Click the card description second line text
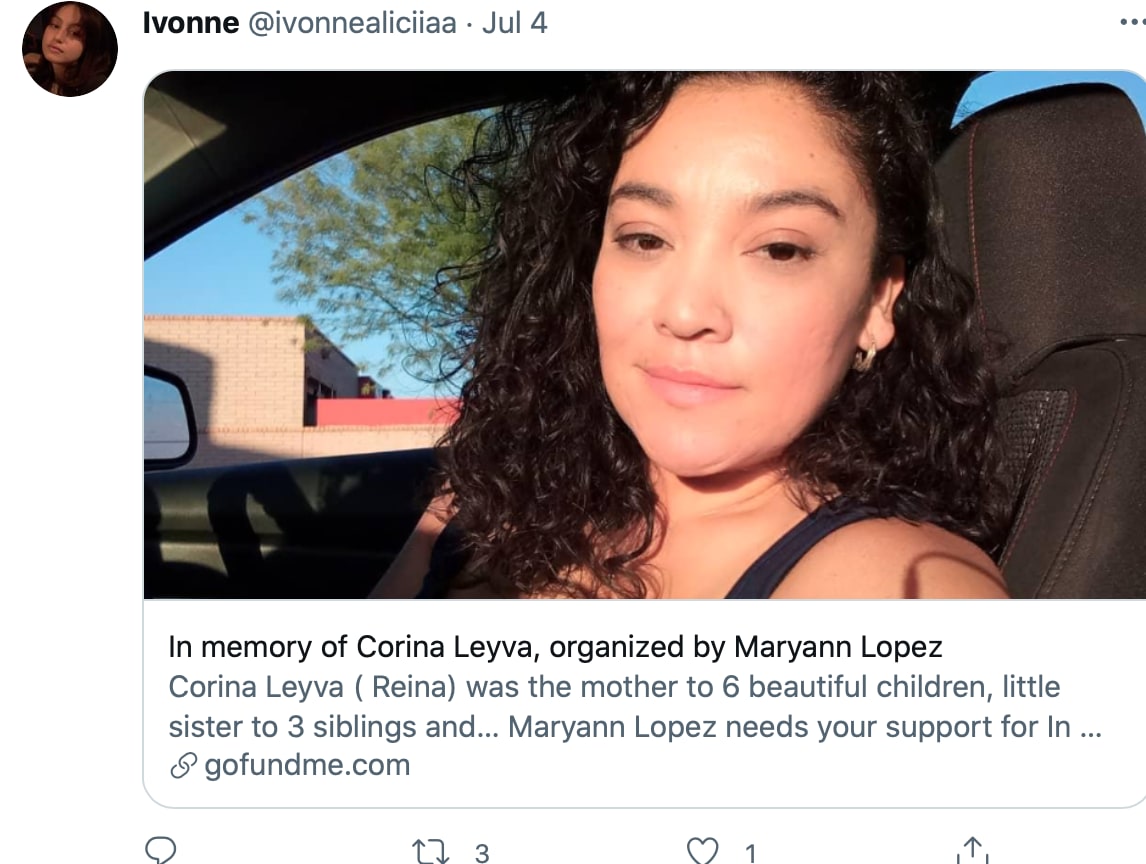 [635, 727]
